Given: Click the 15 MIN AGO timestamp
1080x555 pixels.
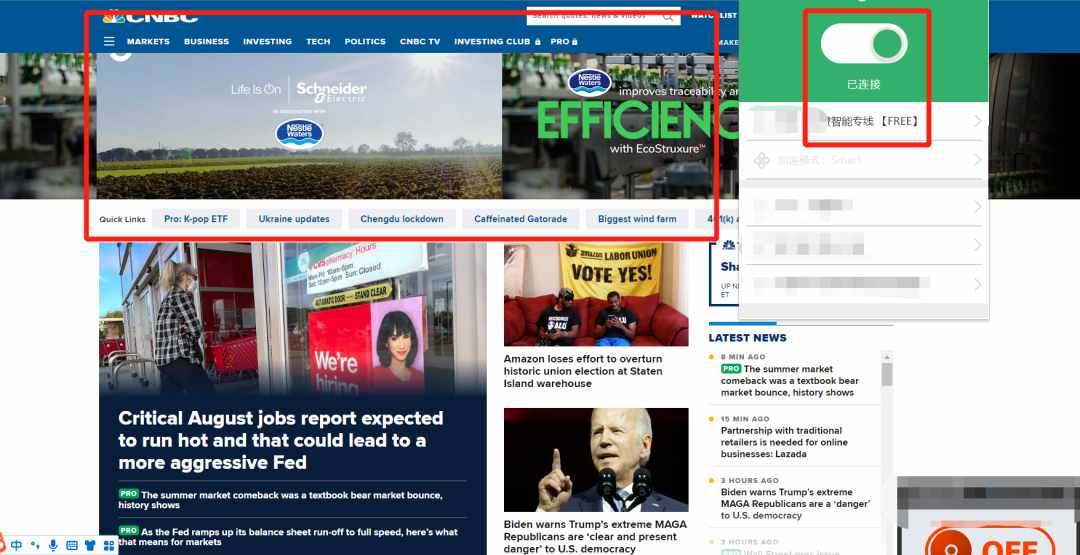Looking at the screenshot, I should 745,419.
